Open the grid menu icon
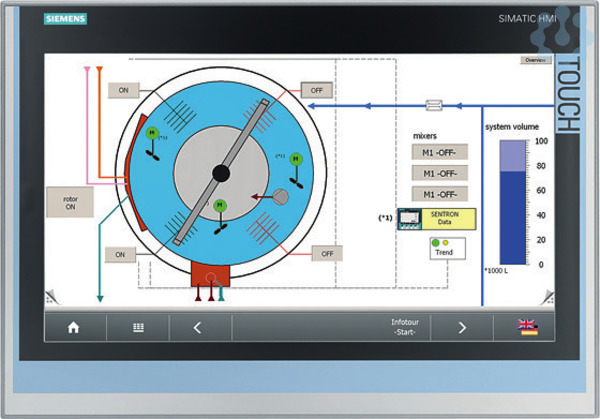 139,327
